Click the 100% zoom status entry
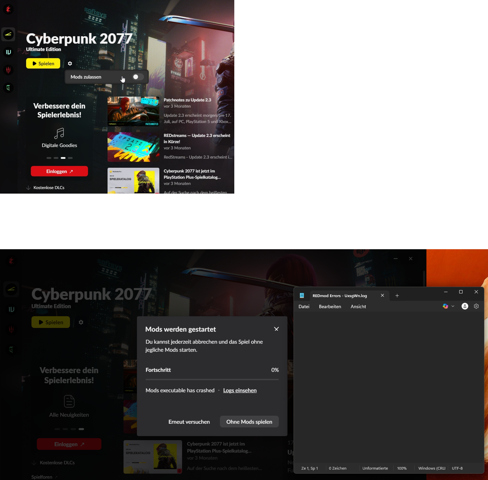488x480 pixels. pos(402,468)
